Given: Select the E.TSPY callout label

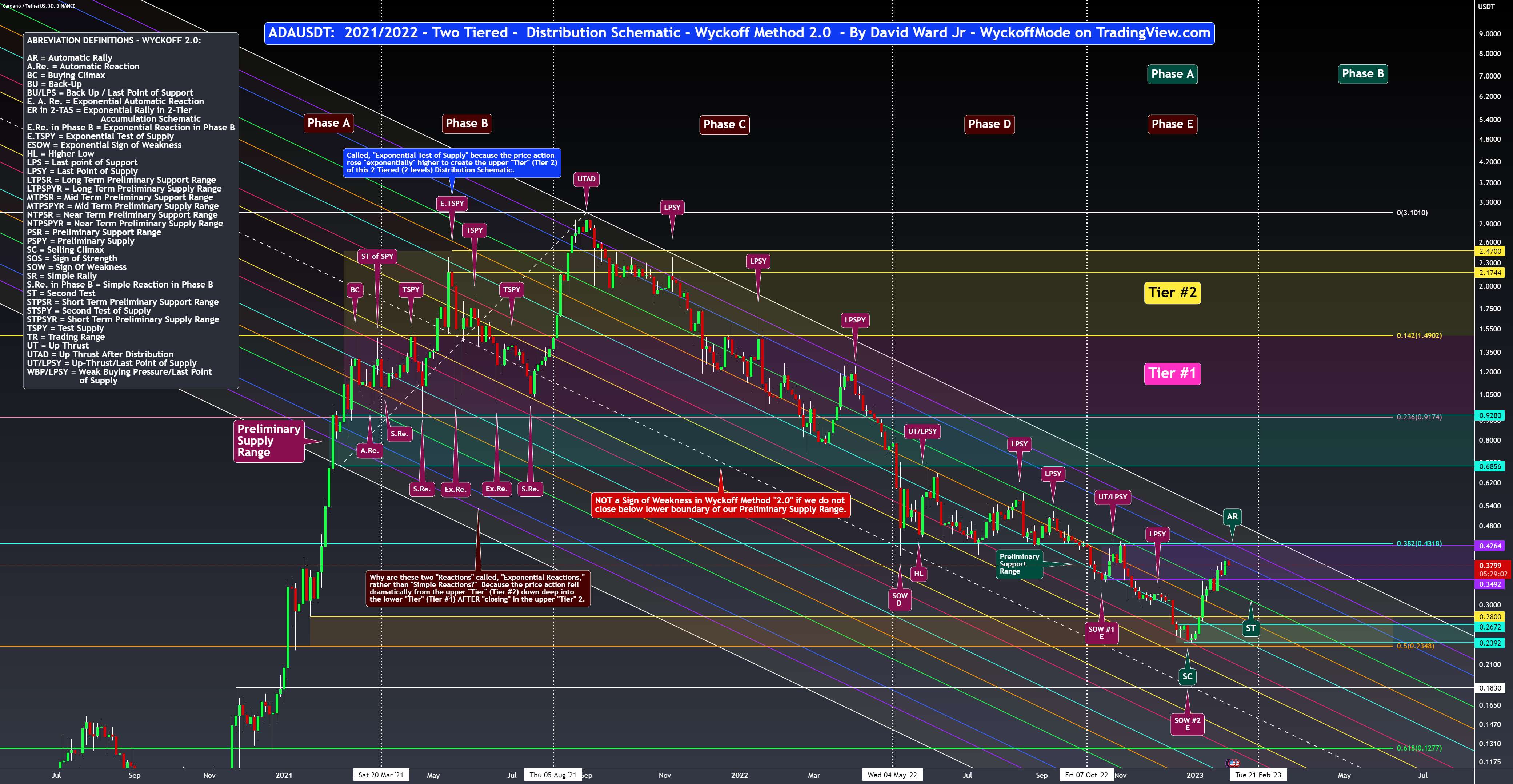Looking at the screenshot, I should [x=452, y=203].
